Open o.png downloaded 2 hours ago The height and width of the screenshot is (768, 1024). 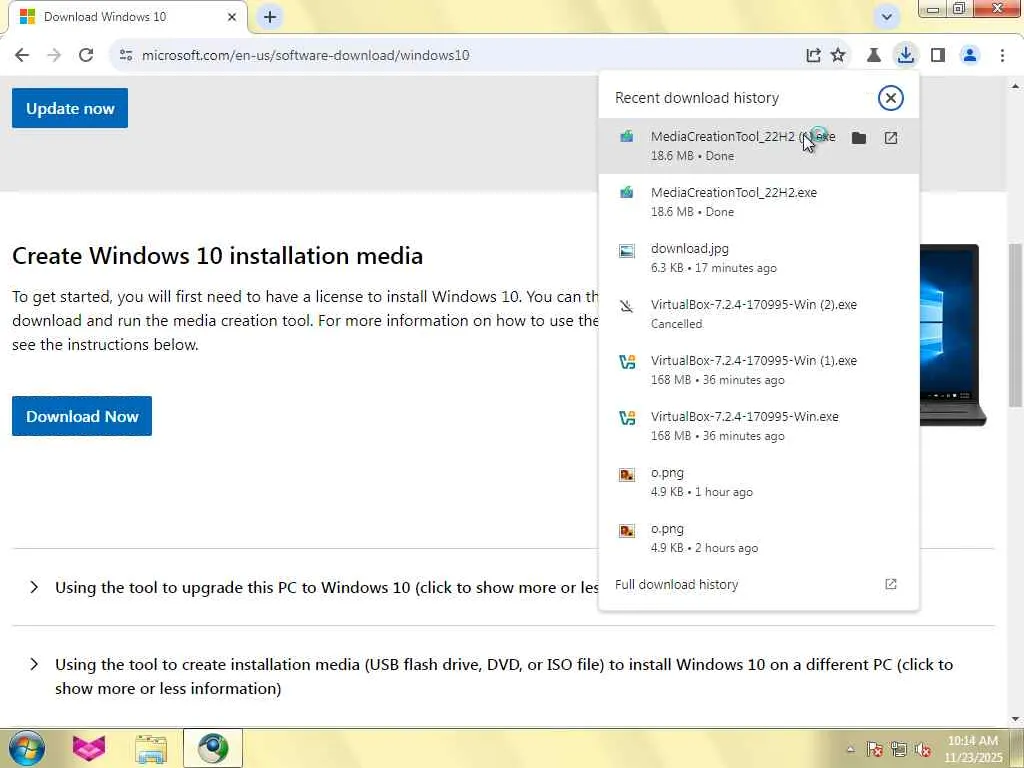tap(758, 539)
